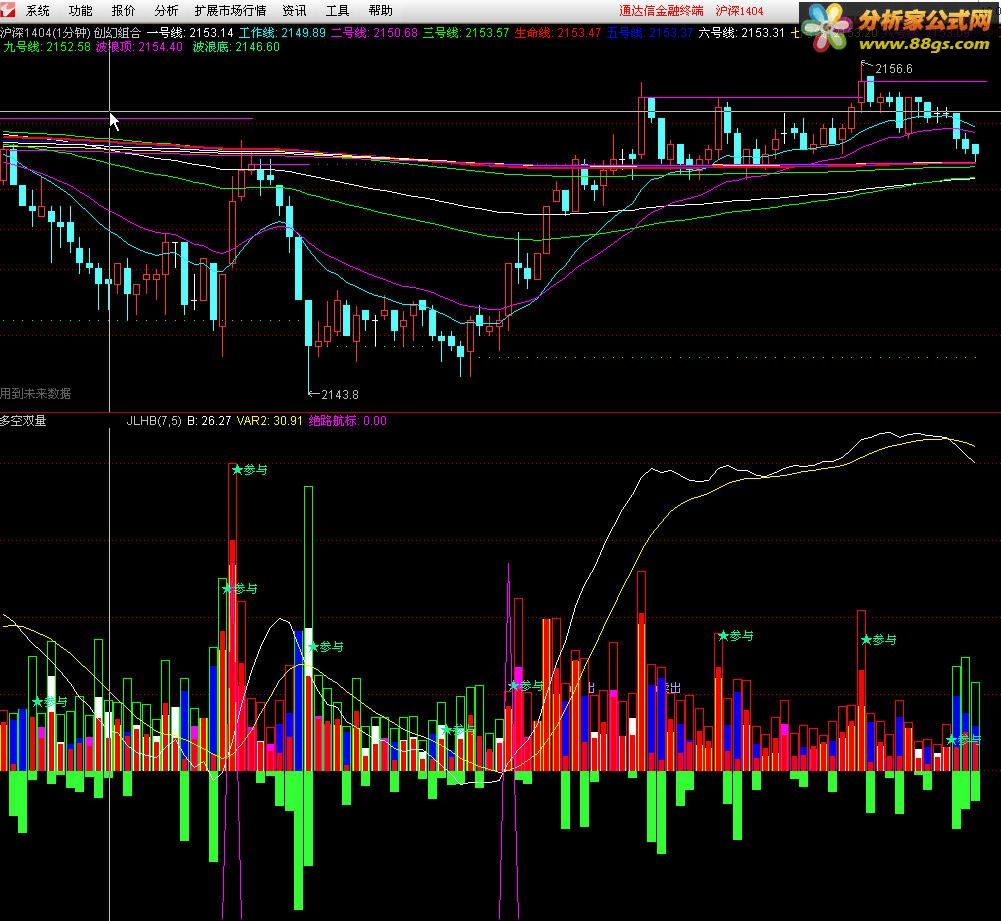Click the 通达信金融终端 title text
1001x921 pixels.
coord(661,11)
